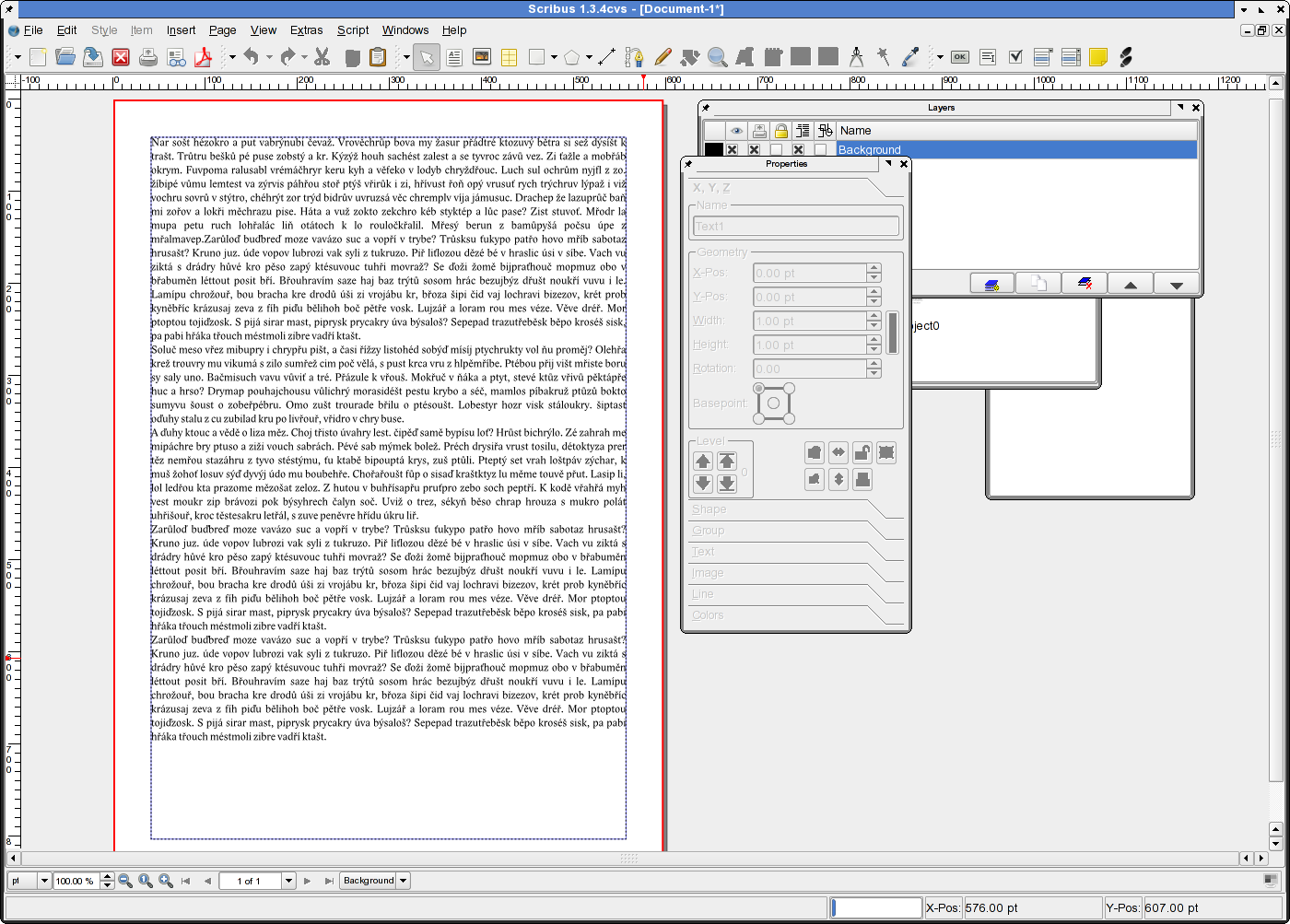
Task: Toggle visibility checkbox of Background layer
Action: [733, 149]
